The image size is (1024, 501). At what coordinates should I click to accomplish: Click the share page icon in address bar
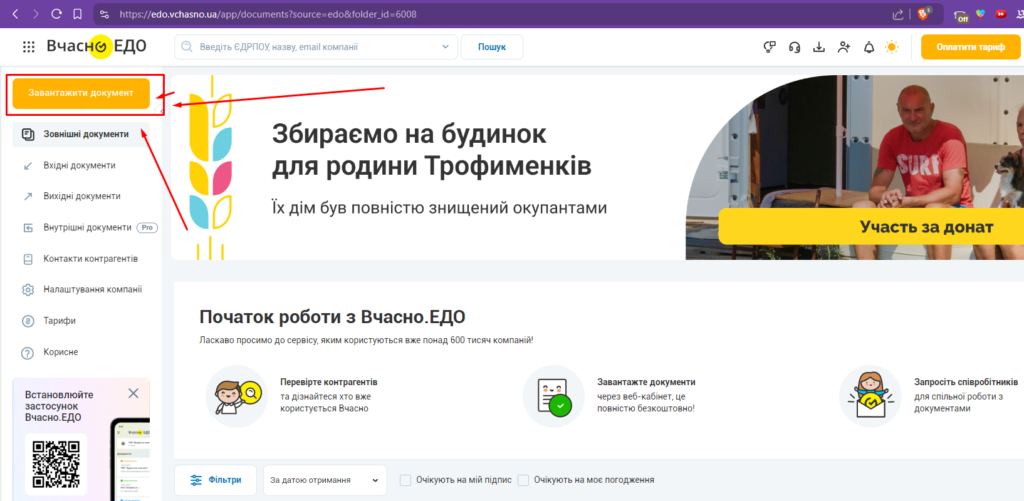[x=898, y=14]
